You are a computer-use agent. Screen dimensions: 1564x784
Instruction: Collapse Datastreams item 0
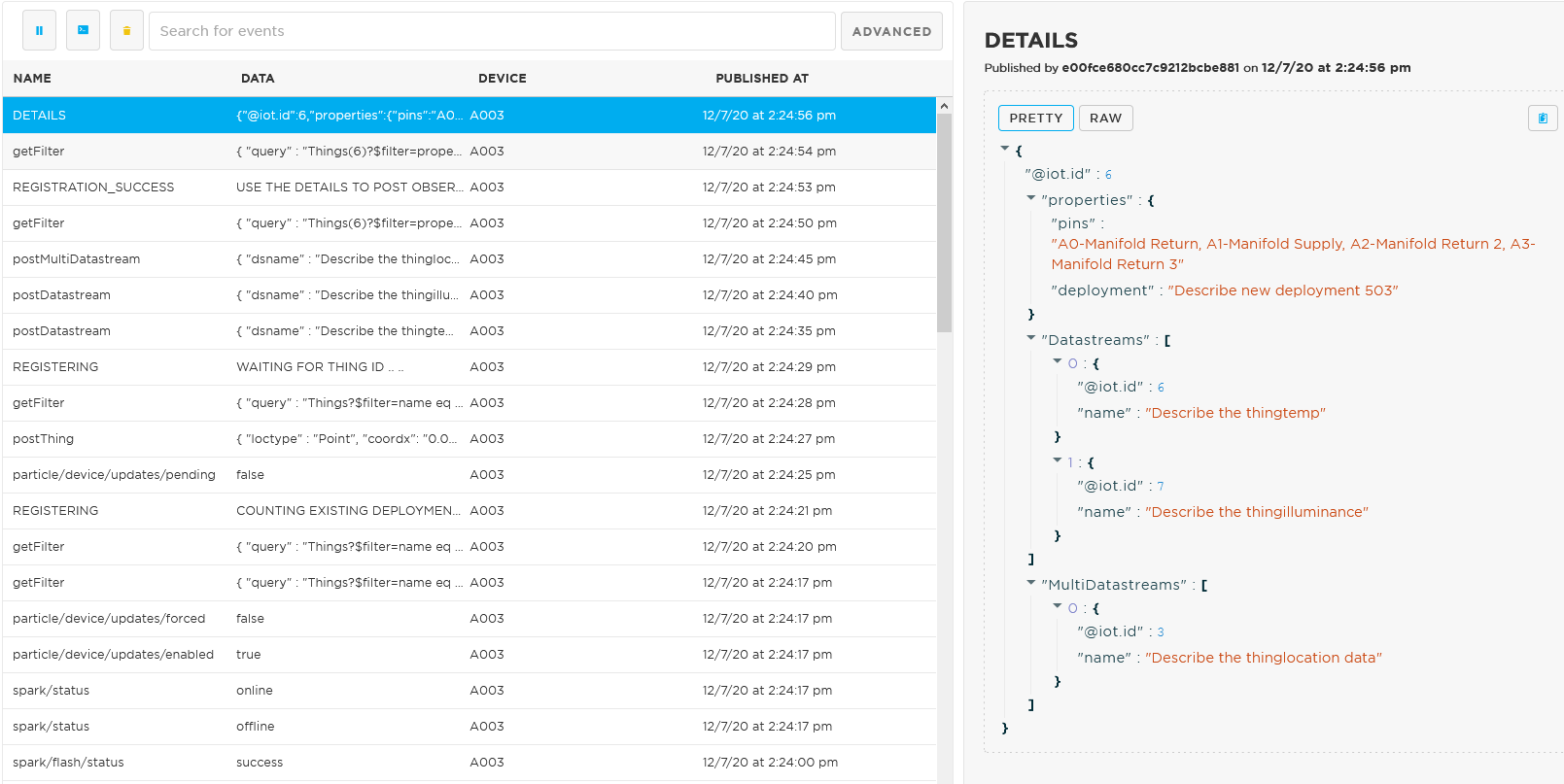[1058, 361]
